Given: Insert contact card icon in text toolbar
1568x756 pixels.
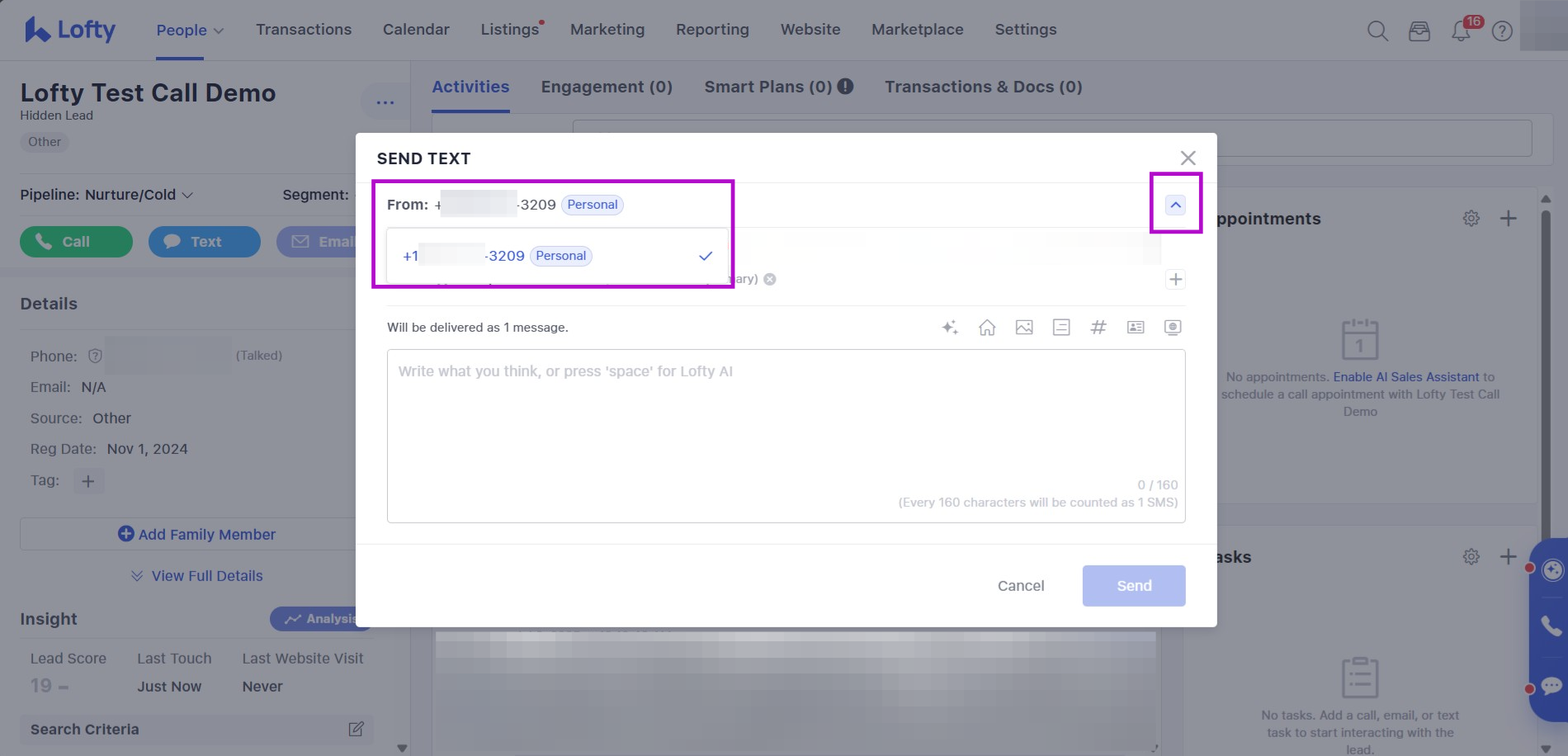Looking at the screenshot, I should coord(1136,328).
